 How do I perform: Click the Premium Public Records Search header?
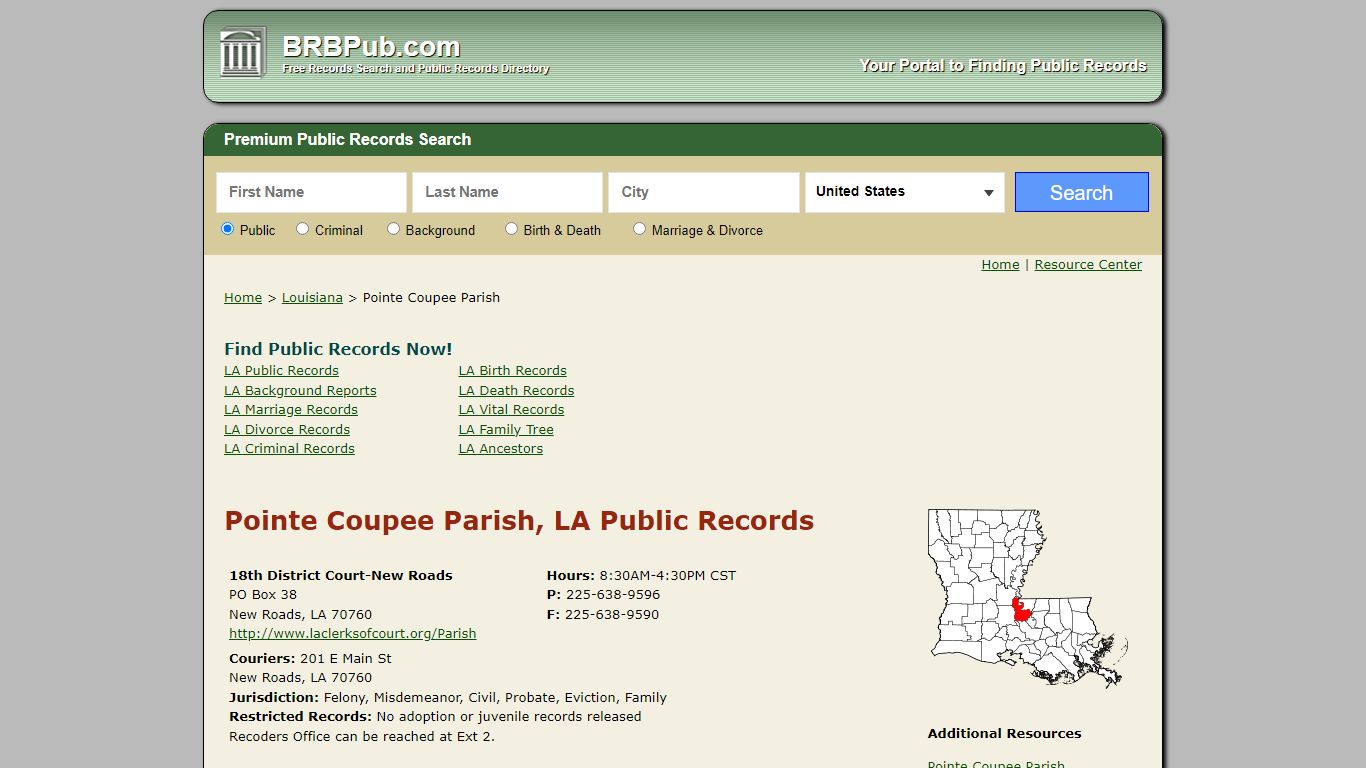click(x=347, y=140)
